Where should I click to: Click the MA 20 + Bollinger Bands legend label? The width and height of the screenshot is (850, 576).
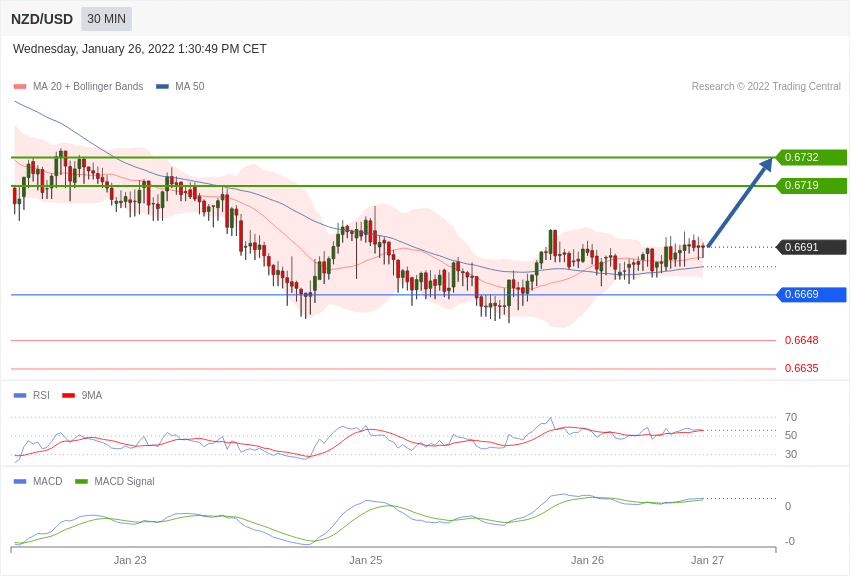[88, 86]
